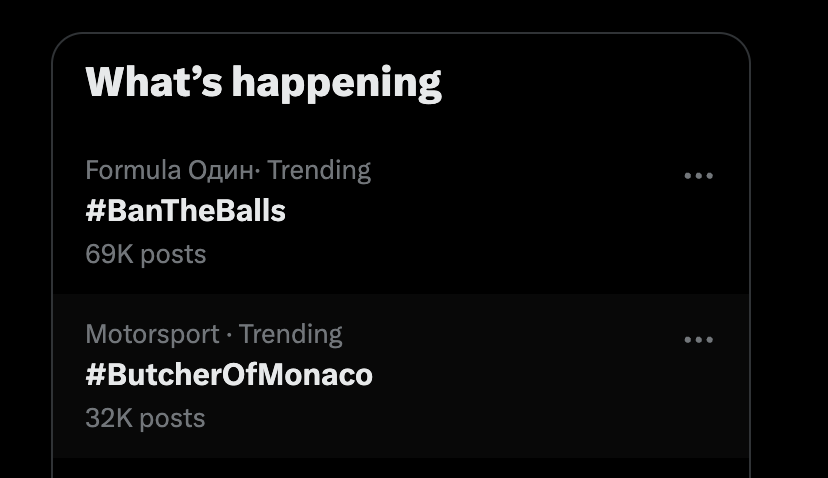Open the #BanTheBalls hashtag

(186, 211)
